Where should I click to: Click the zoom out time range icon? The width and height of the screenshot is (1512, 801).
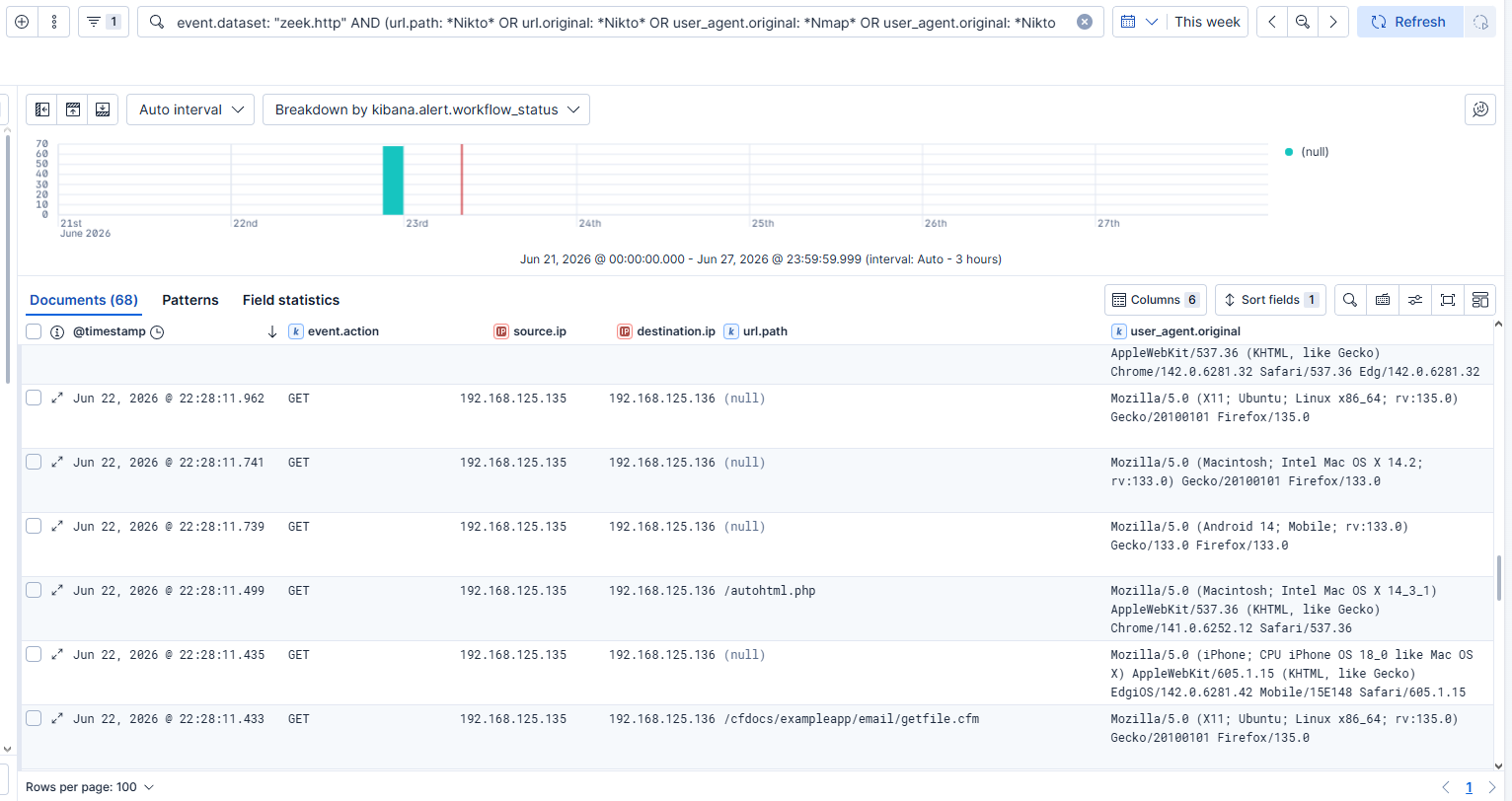pos(1303,22)
